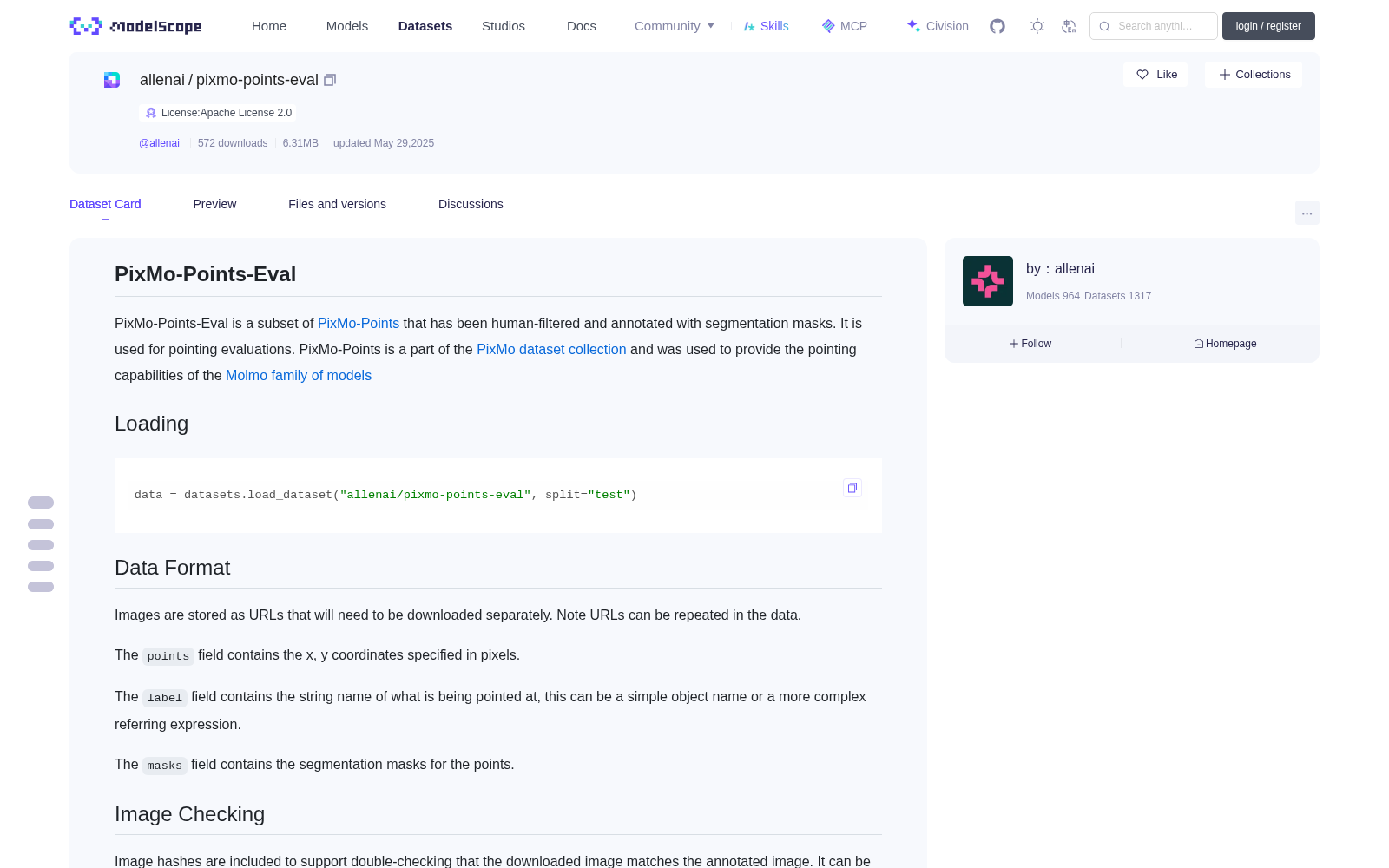Viewport: 1389px width, 868px height.
Task: Copy the dataset name allenai/pixmo-points-eval
Action: [330, 80]
